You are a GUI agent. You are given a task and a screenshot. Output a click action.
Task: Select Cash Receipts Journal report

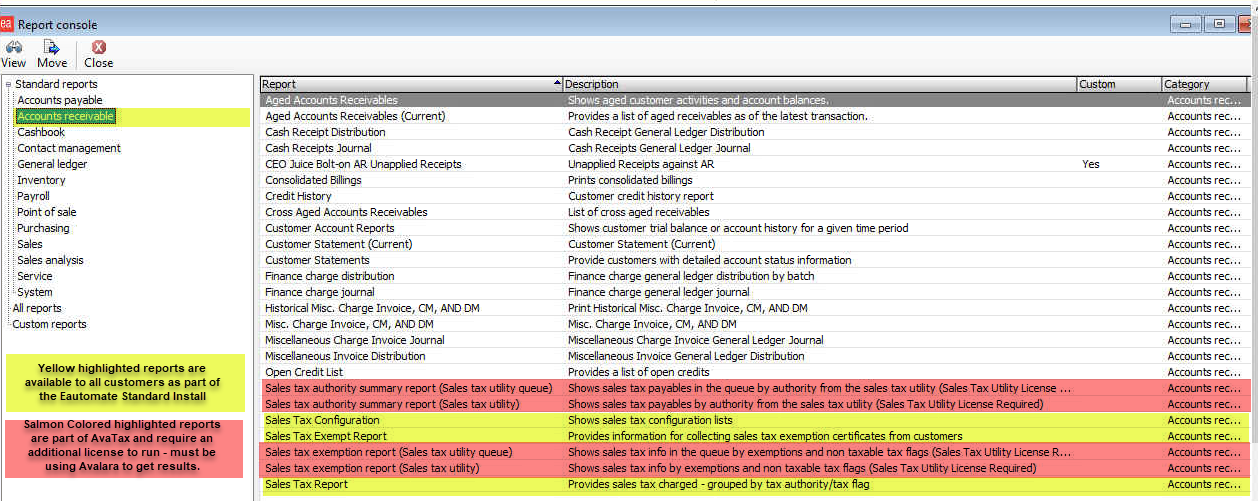(755, 148)
